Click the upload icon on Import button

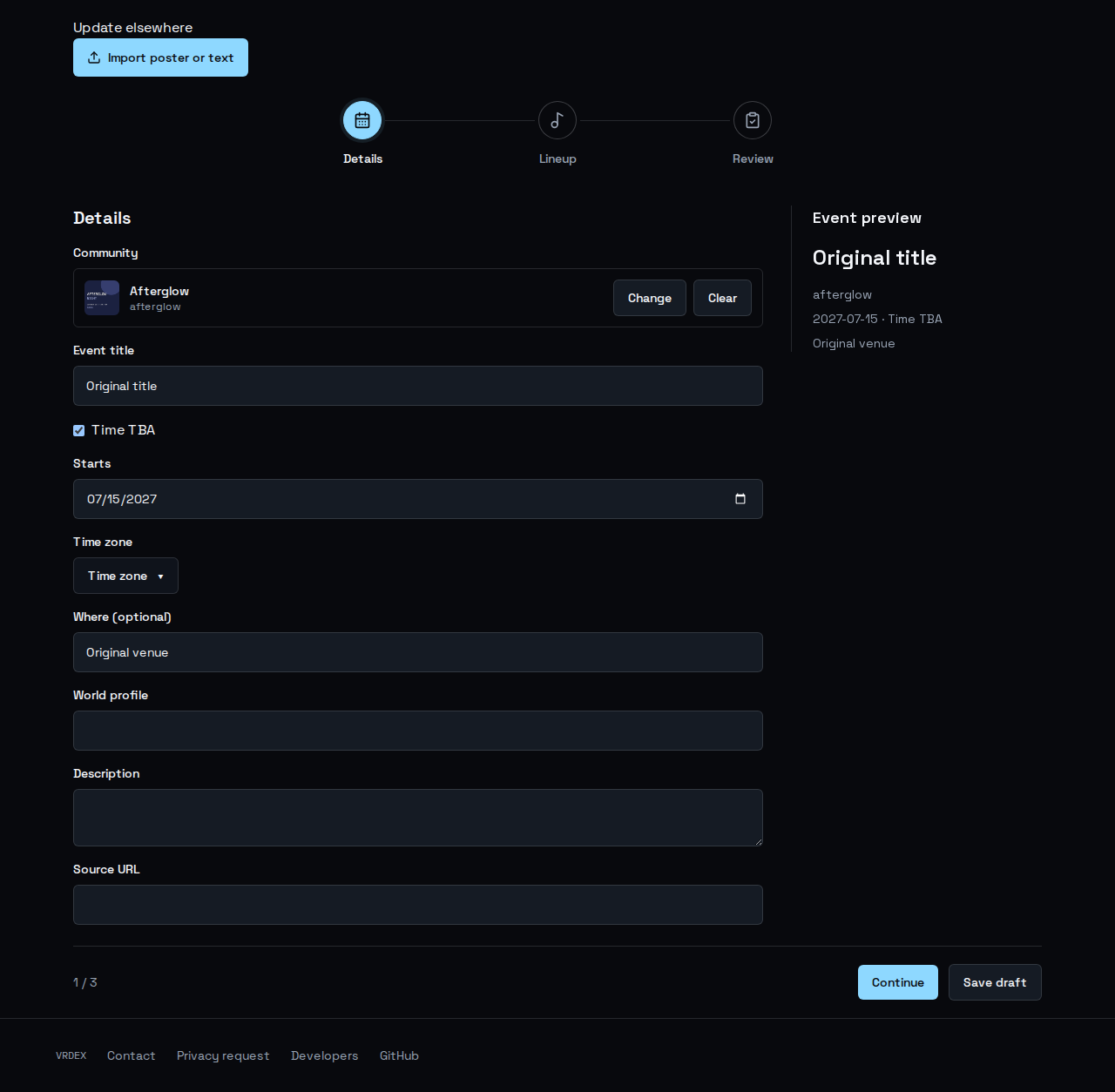click(x=94, y=57)
